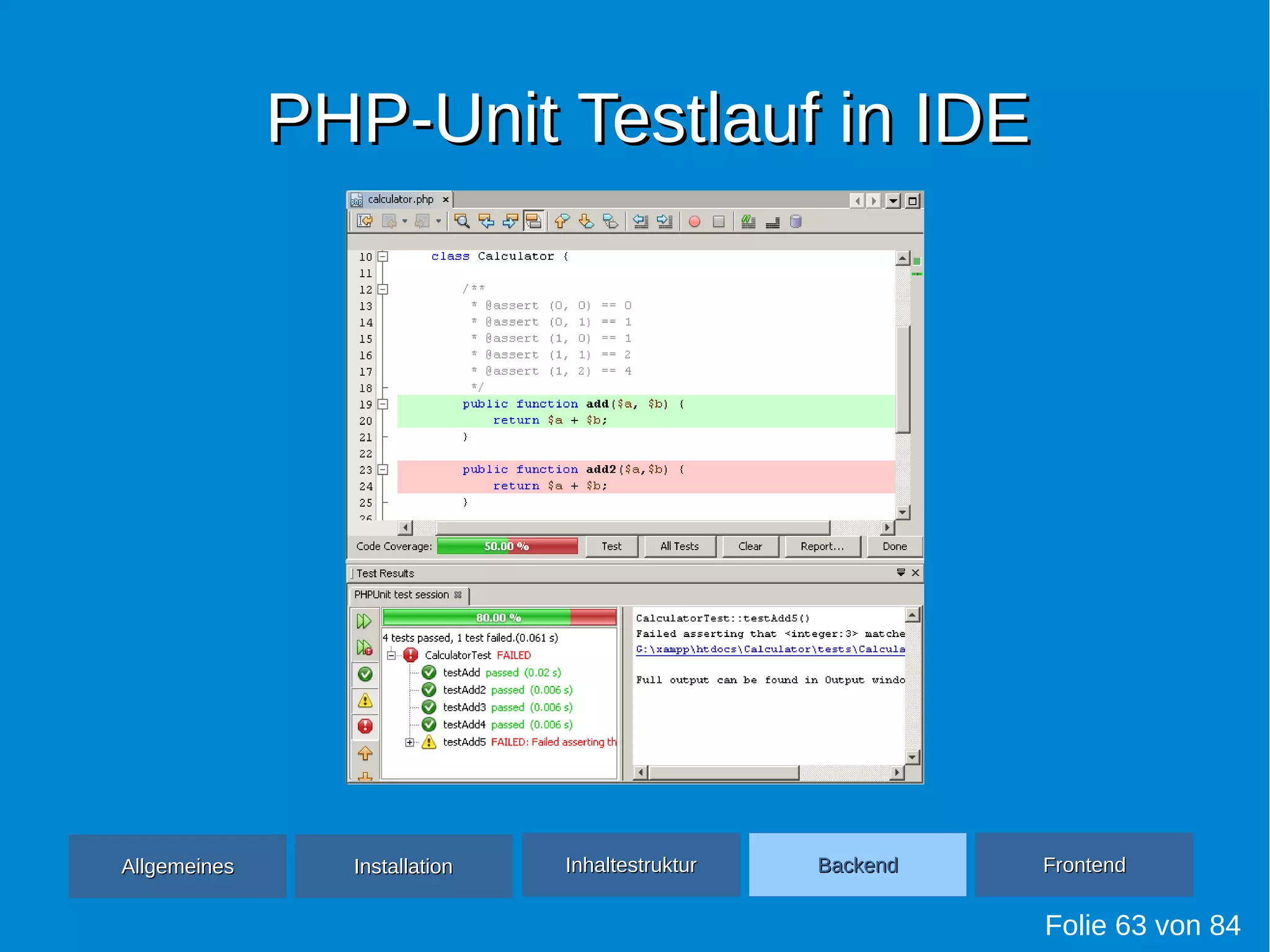Click the Comment lines icon
Viewport: 1270px width, 952px height.
pos(773,221)
